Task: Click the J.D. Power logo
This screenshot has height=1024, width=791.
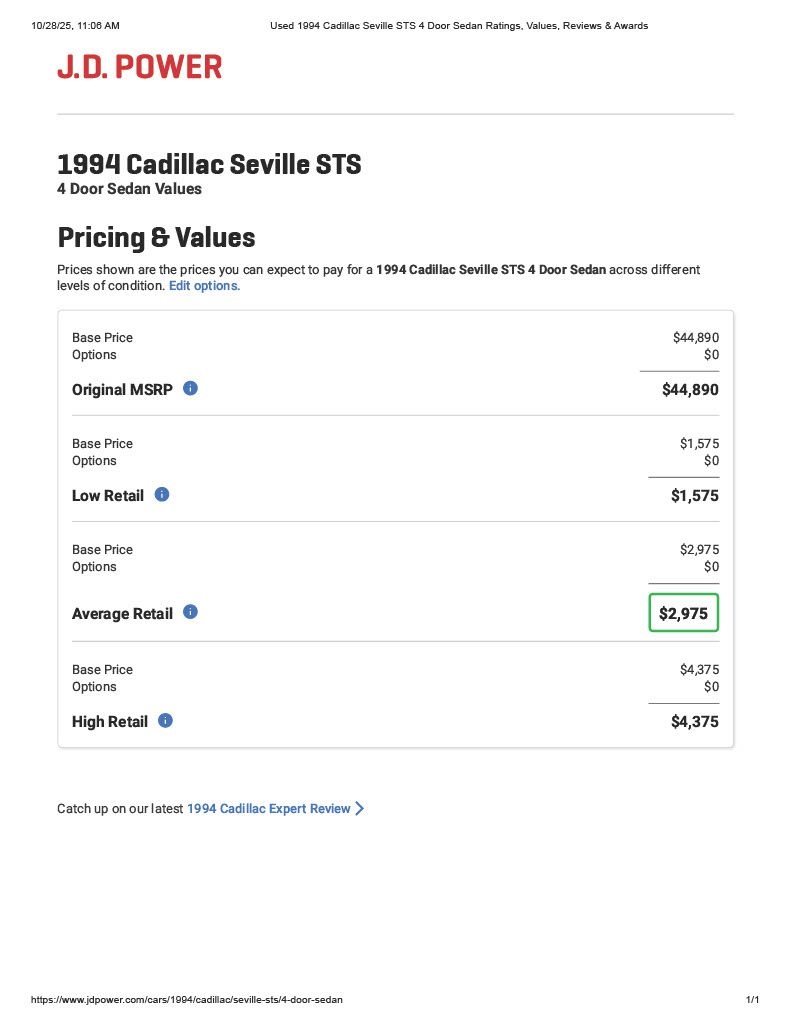Action: [139, 67]
